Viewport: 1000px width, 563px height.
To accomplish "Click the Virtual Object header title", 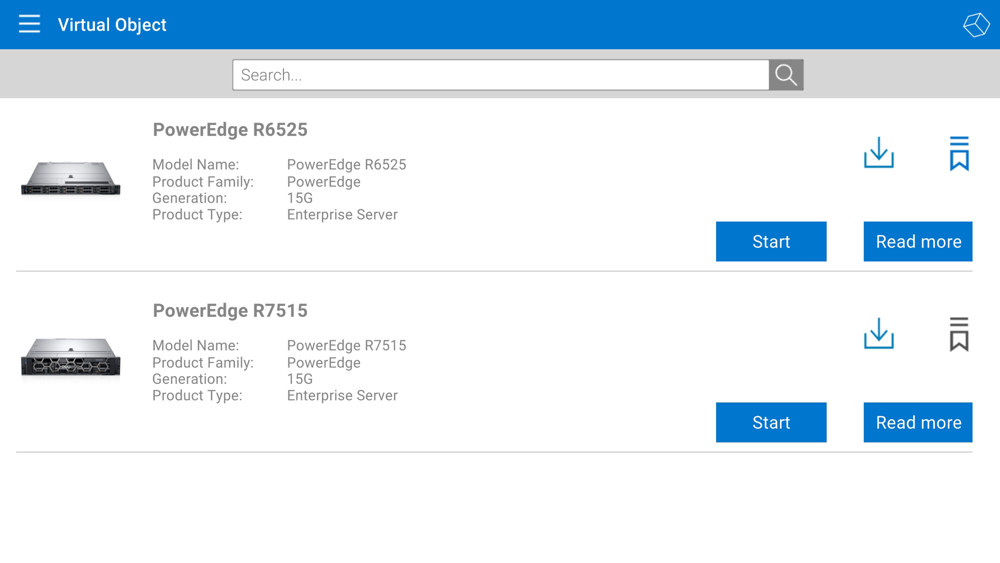I will 112,25.
